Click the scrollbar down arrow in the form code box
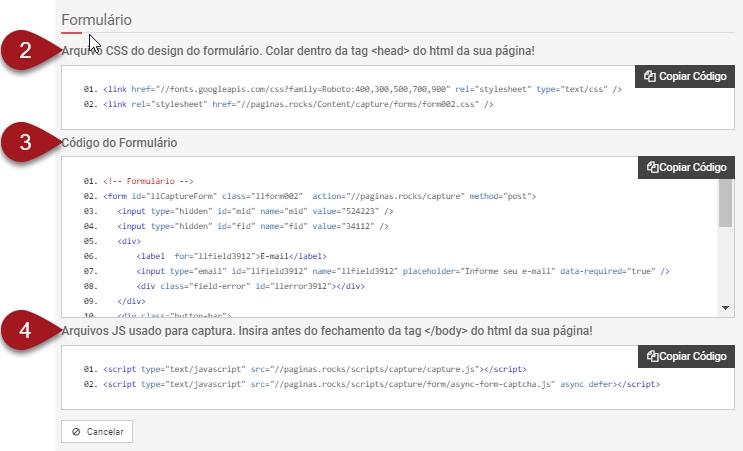 (725, 308)
